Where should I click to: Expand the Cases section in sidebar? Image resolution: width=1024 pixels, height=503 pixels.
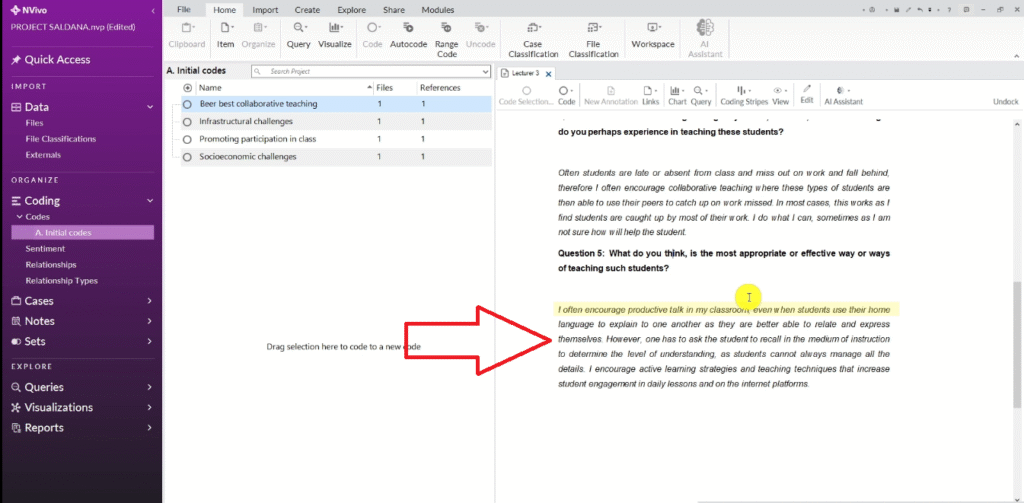[x=149, y=301]
